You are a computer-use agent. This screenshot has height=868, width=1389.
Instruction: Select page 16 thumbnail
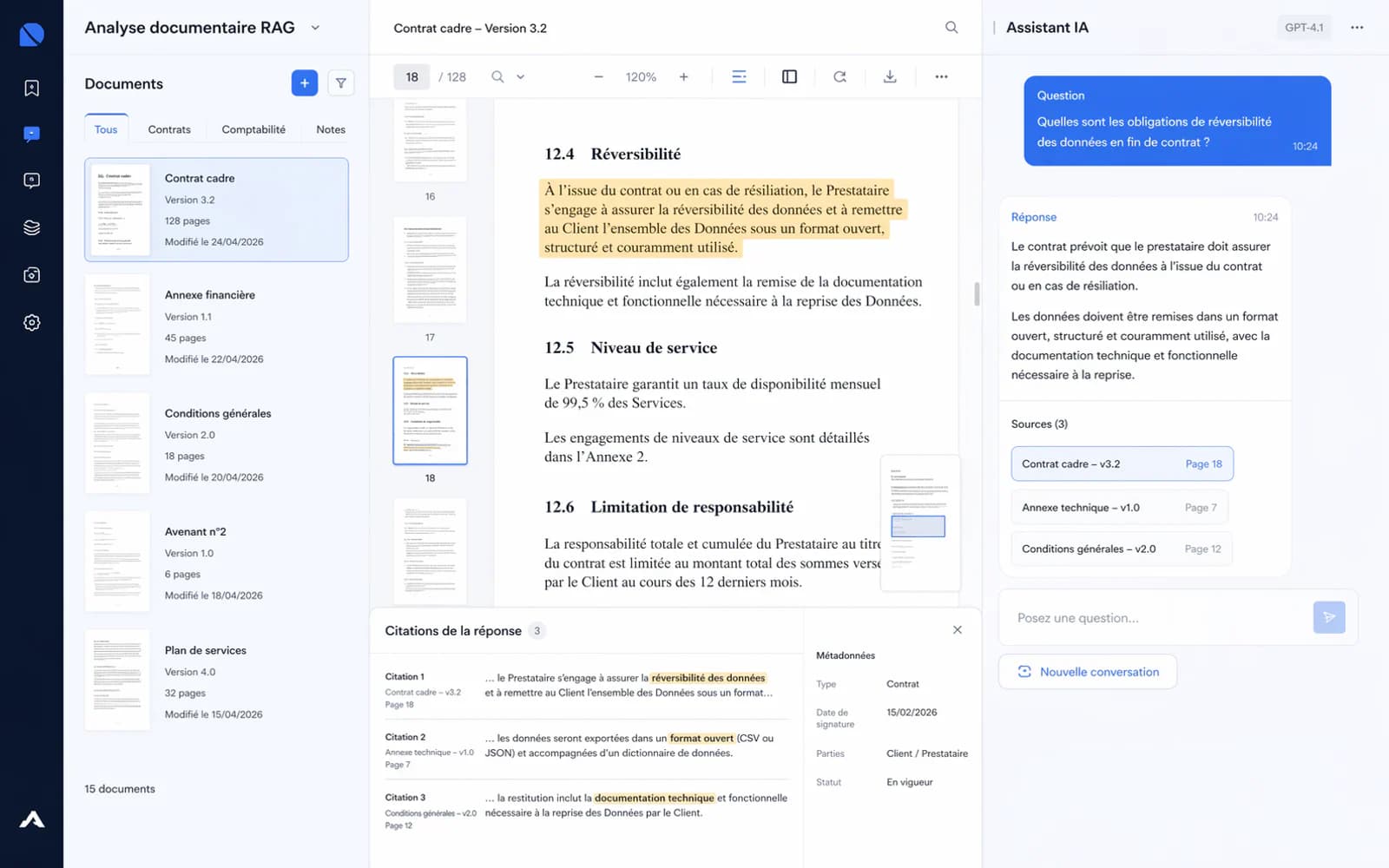point(430,140)
